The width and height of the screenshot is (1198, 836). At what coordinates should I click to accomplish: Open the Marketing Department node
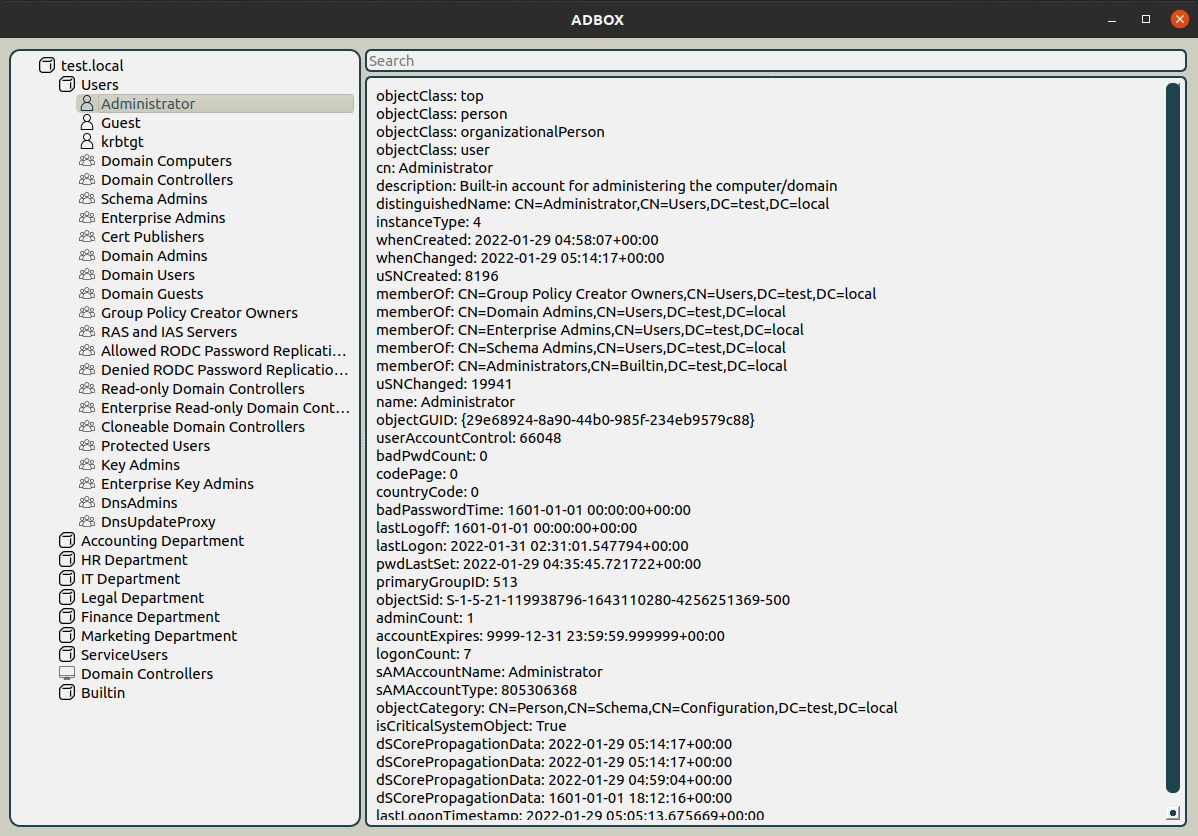pyautogui.click(x=159, y=636)
